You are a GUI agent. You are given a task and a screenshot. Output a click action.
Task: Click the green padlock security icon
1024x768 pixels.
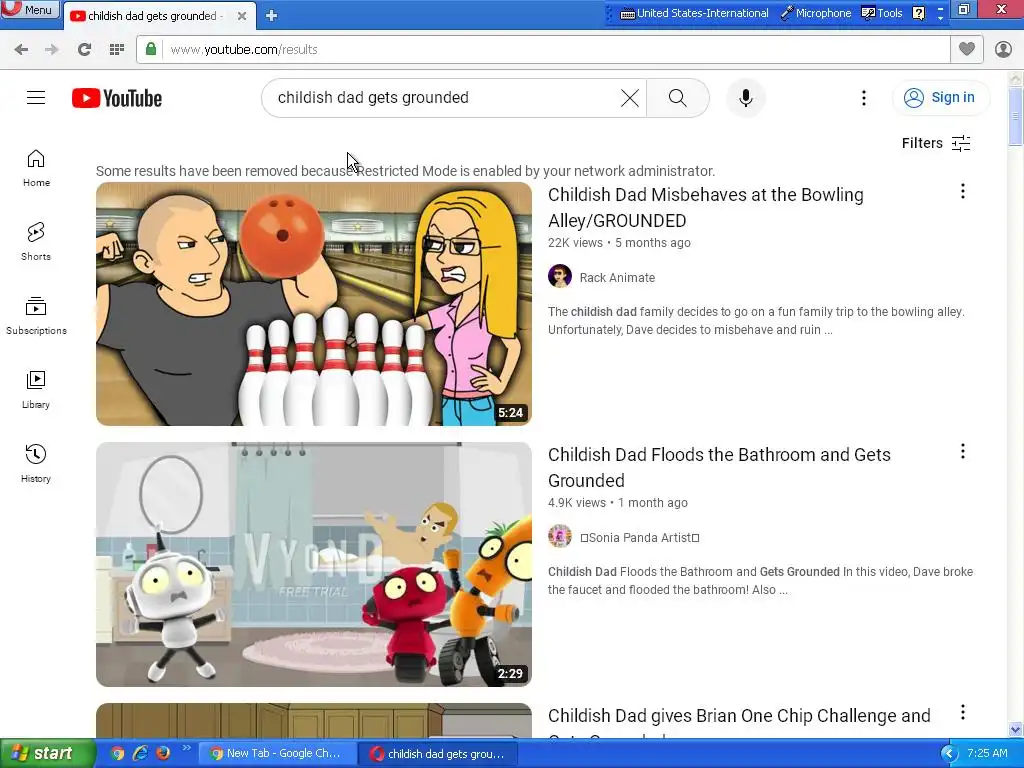pyautogui.click(x=151, y=49)
